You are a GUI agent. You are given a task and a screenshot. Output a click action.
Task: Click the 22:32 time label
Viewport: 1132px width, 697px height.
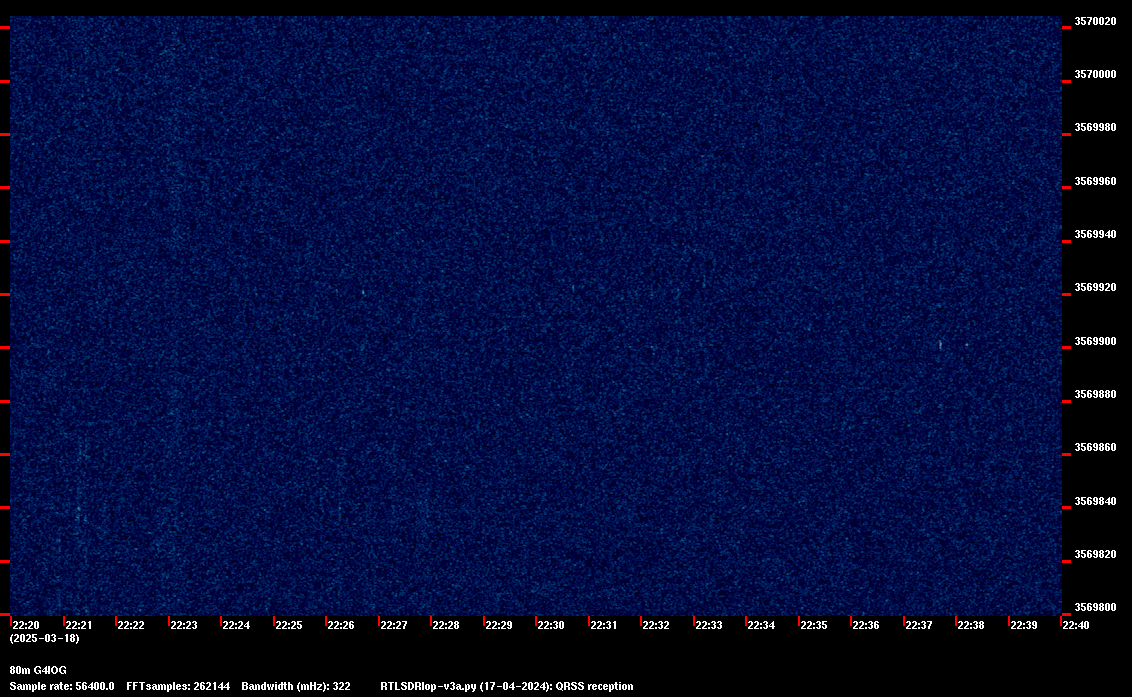[656, 625]
